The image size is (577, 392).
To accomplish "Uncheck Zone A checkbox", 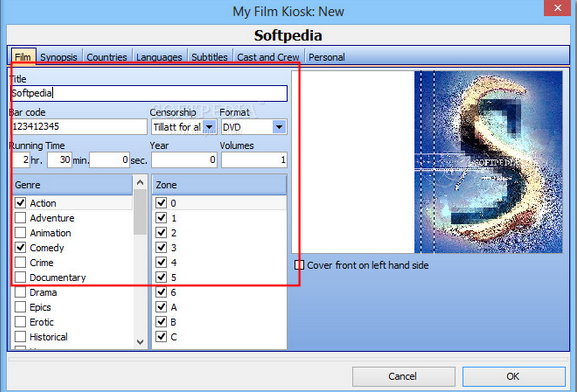I will click(x=161, y=307).
